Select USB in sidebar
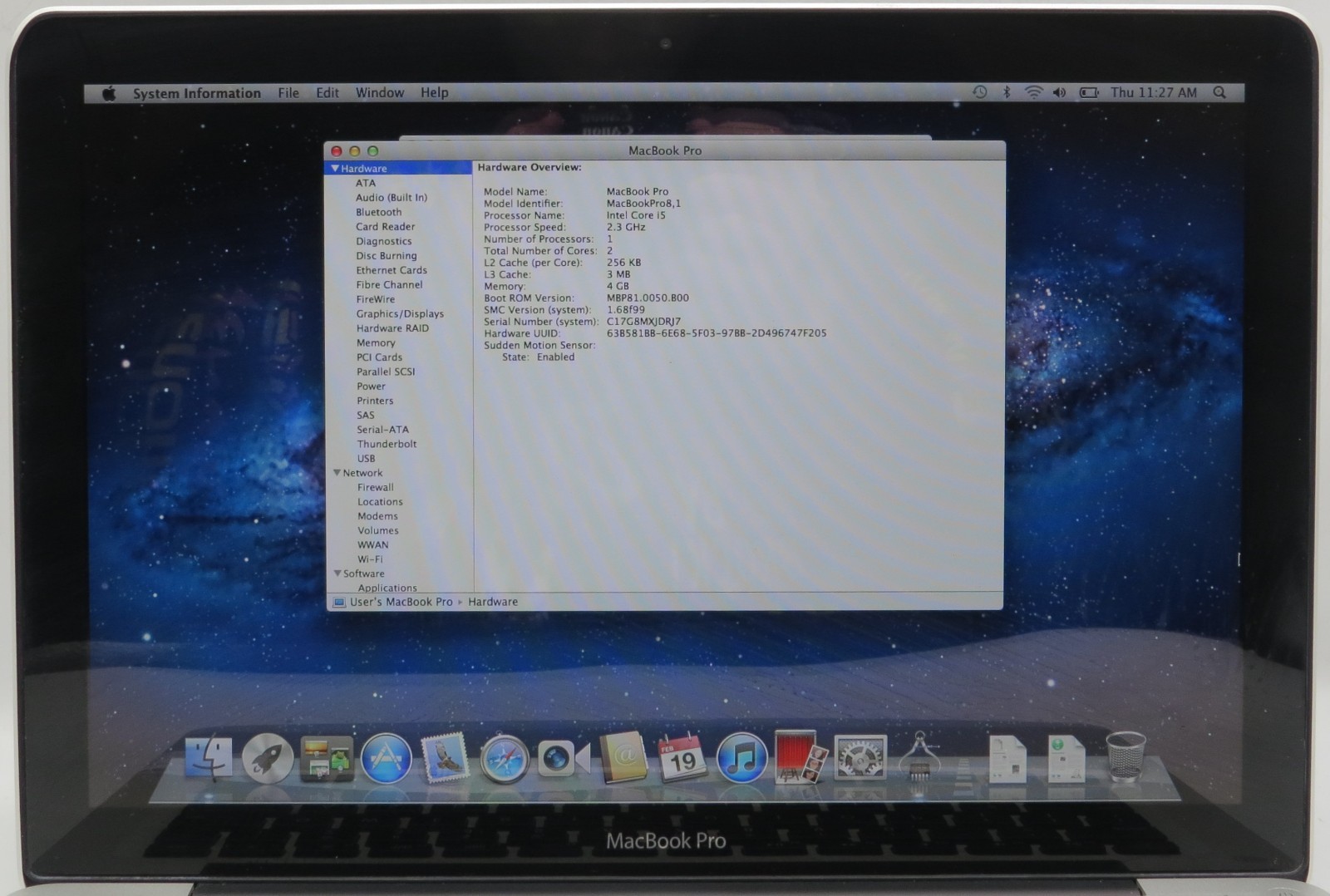 (x=367, y=458)
